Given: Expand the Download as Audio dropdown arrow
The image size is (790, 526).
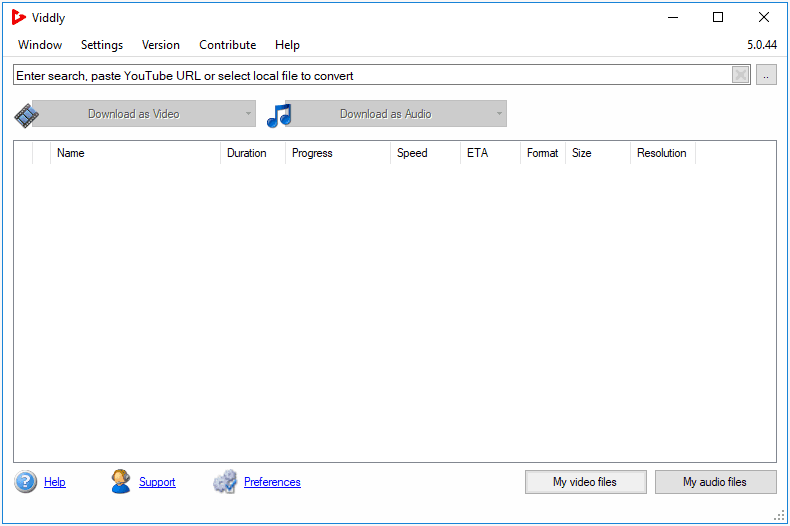Looking at the screenshot, I should [499, 114].
